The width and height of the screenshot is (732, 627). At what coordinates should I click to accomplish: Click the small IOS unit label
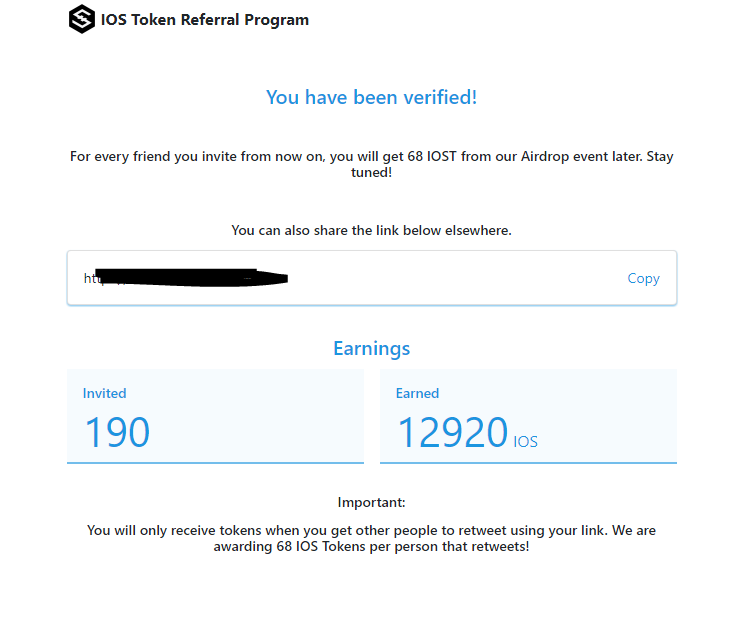pyautogui.click(x=526, y=441)
